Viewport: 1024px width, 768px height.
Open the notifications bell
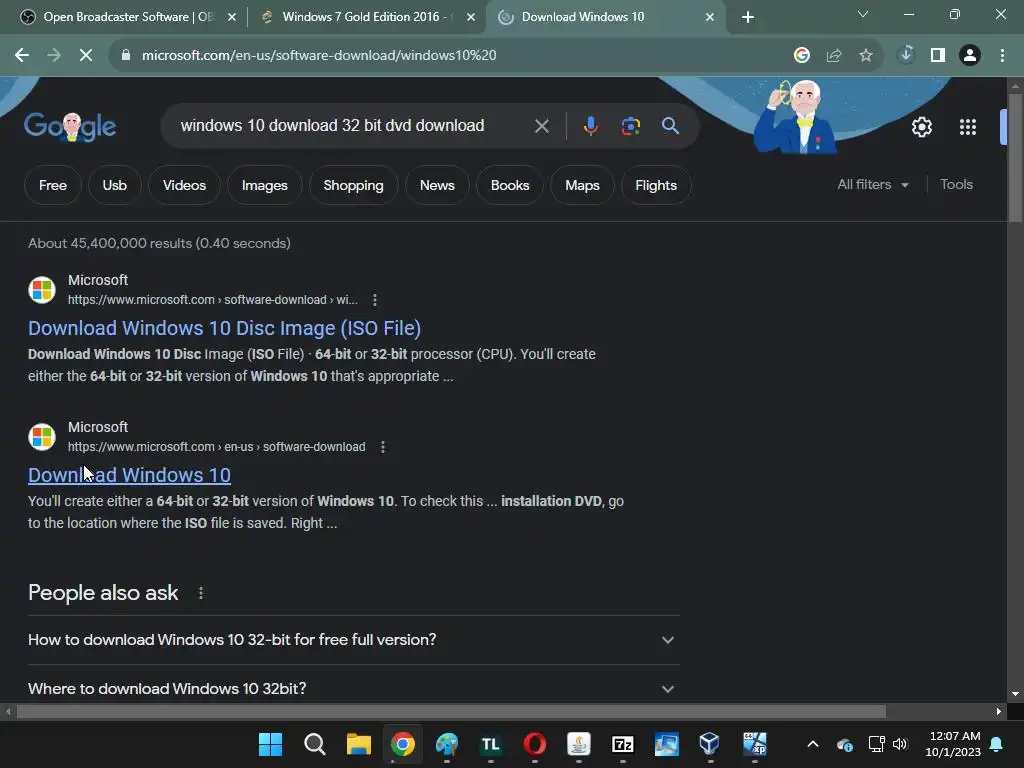tap(997, 744)
